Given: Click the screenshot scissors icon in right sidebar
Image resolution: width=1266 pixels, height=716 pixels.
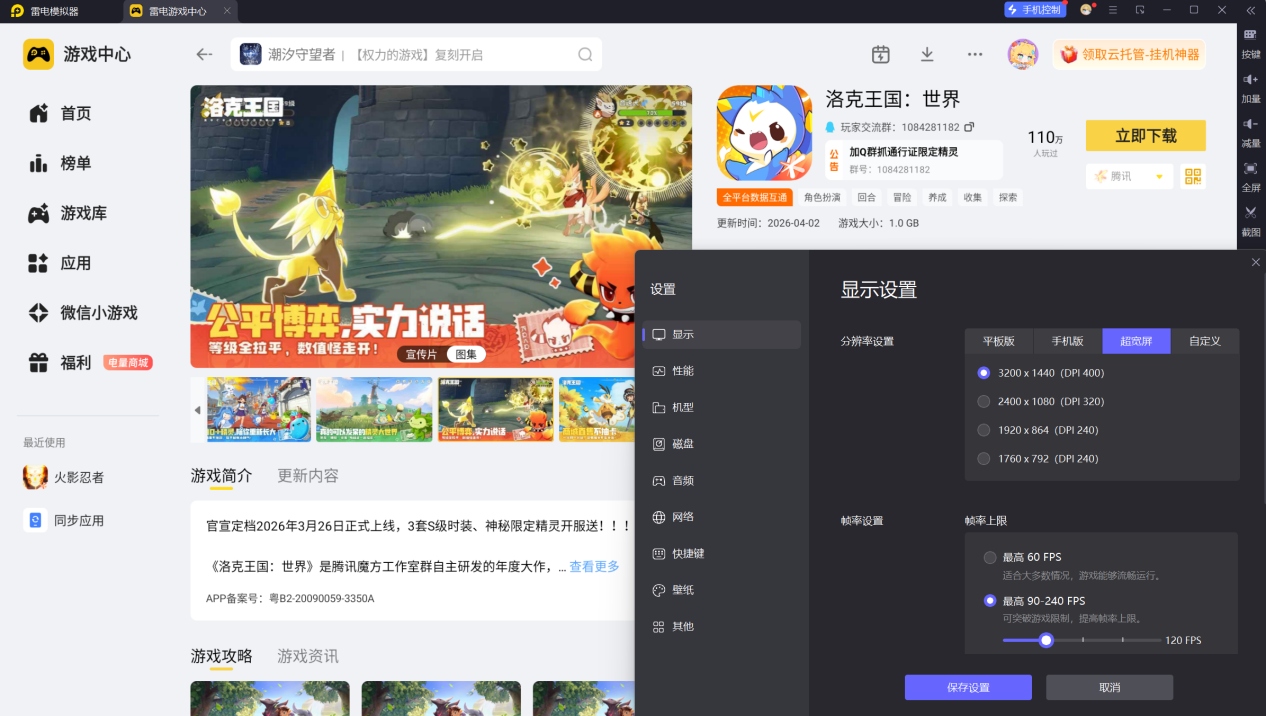Looking at the screenshot, I should point(1250,212).
